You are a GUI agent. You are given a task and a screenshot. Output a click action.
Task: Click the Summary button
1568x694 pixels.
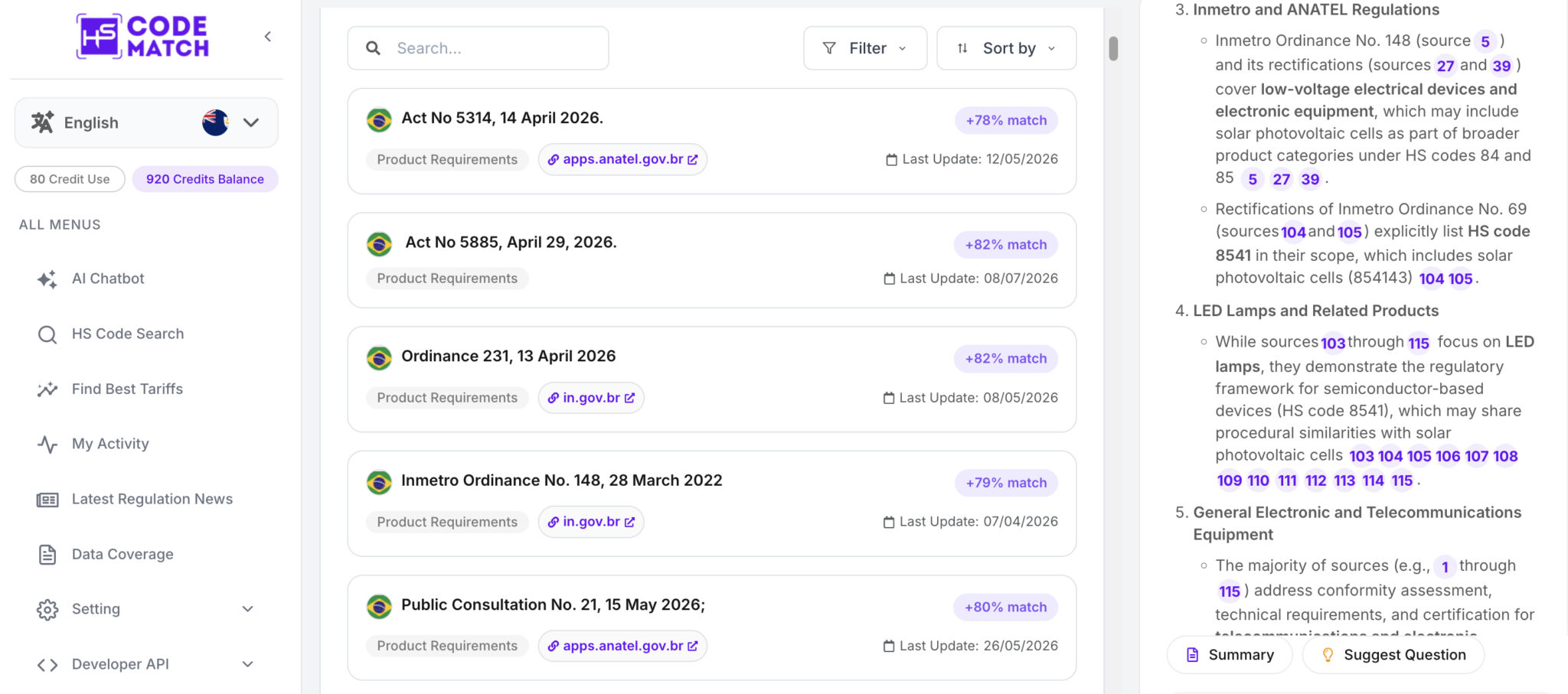[x=1230, y=655]
